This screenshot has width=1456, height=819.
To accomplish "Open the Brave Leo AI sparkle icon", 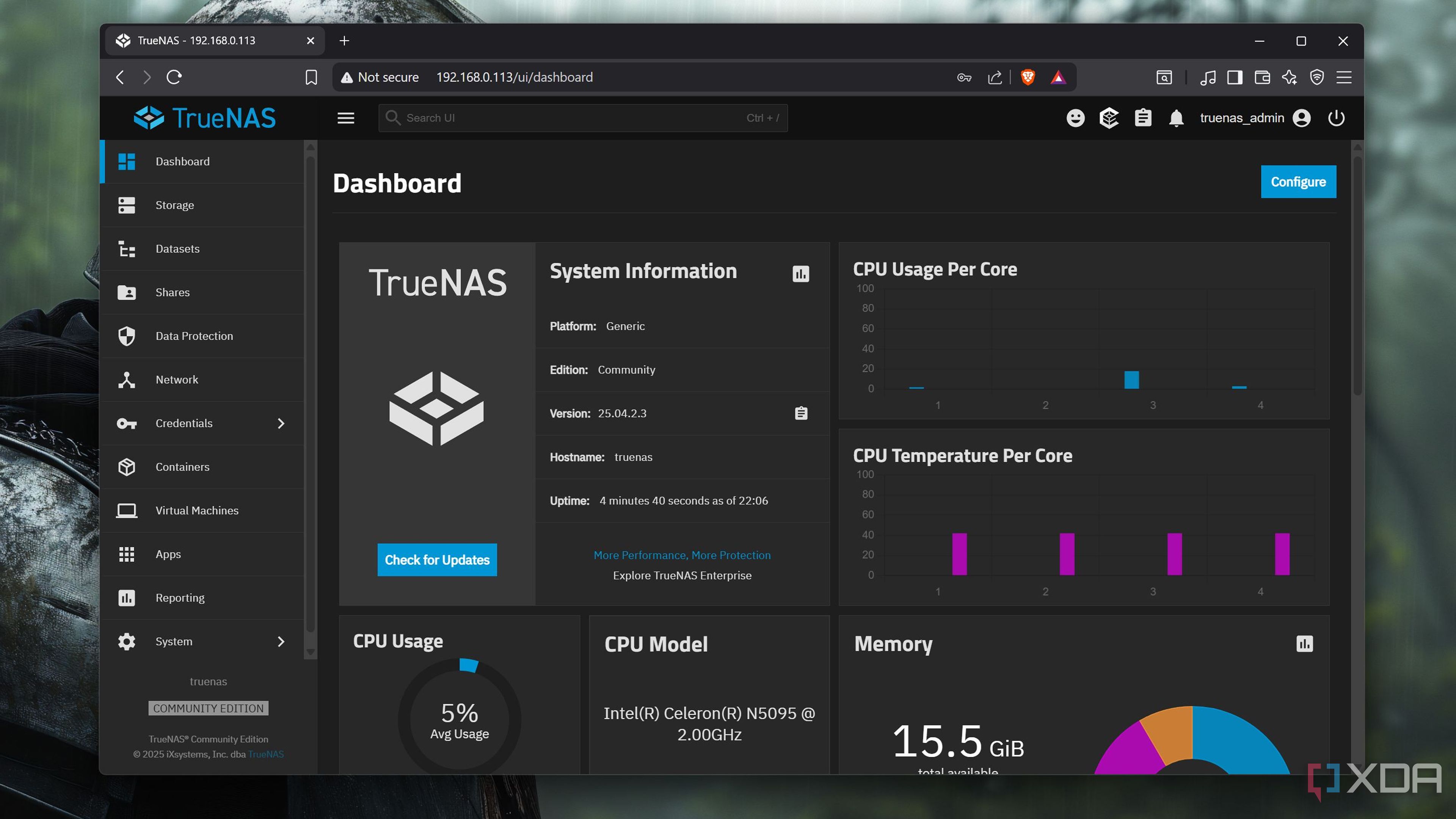I will point(1289,77).
